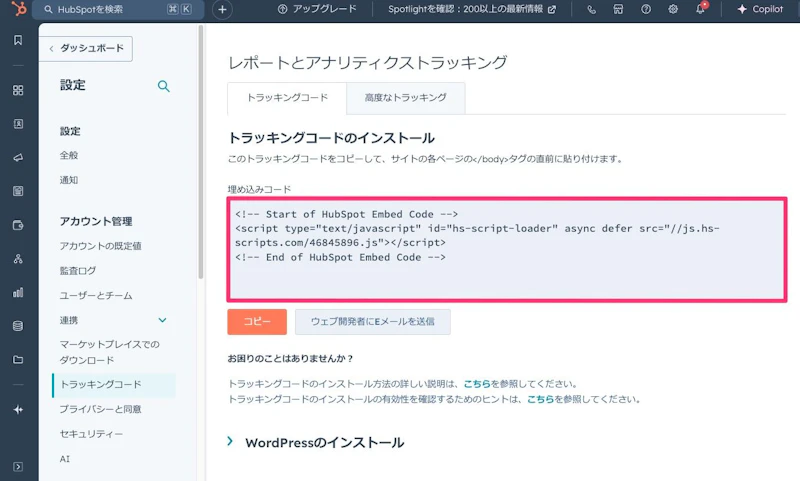Image resolution: width=800 pixels, height=481 pixels.
Task: Open 通知 settings
Action: [x=69, y=180]
